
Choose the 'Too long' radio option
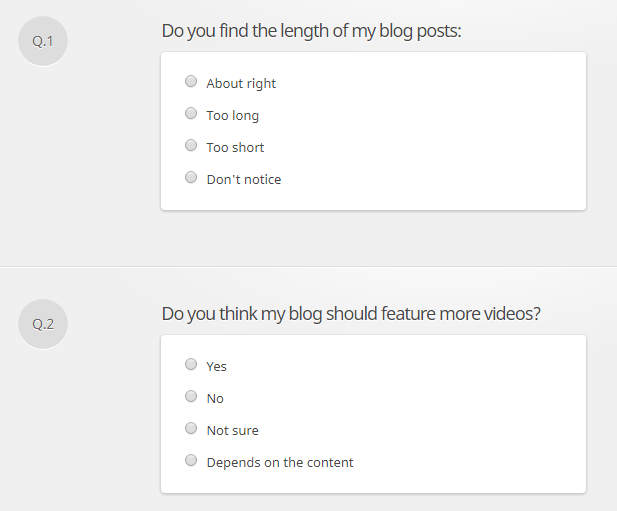[191, 114]
